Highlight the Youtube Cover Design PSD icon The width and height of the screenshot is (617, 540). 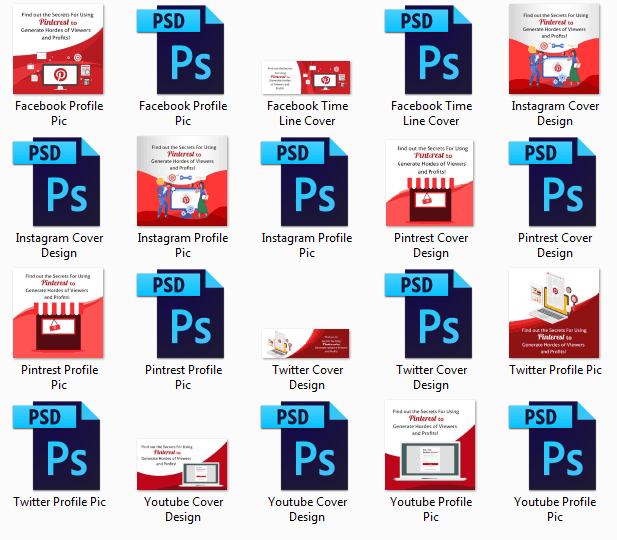[x=305, y=446]
